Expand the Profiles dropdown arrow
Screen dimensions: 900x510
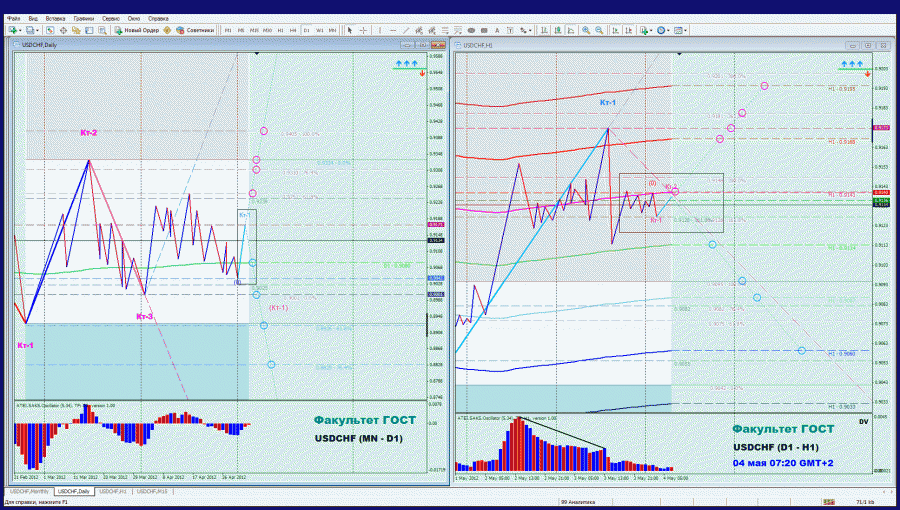[37, 30]
